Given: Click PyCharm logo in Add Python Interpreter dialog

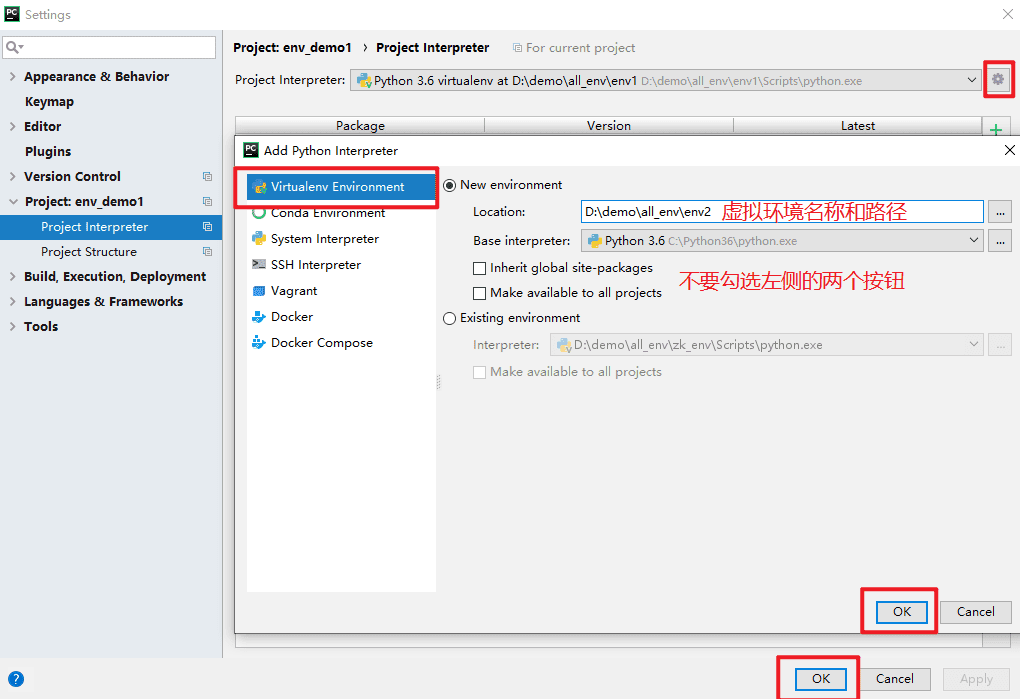Looking at the screenshot, I should 250,150.
